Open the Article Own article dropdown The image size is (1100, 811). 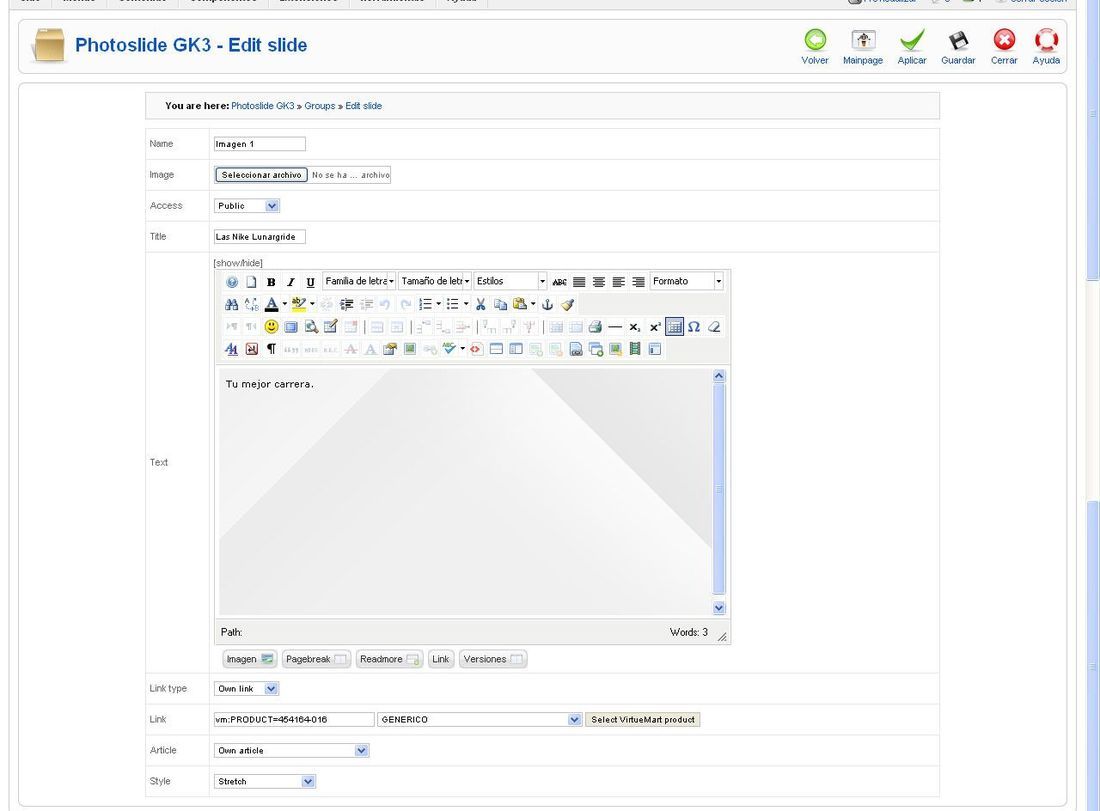pos(291,751)
